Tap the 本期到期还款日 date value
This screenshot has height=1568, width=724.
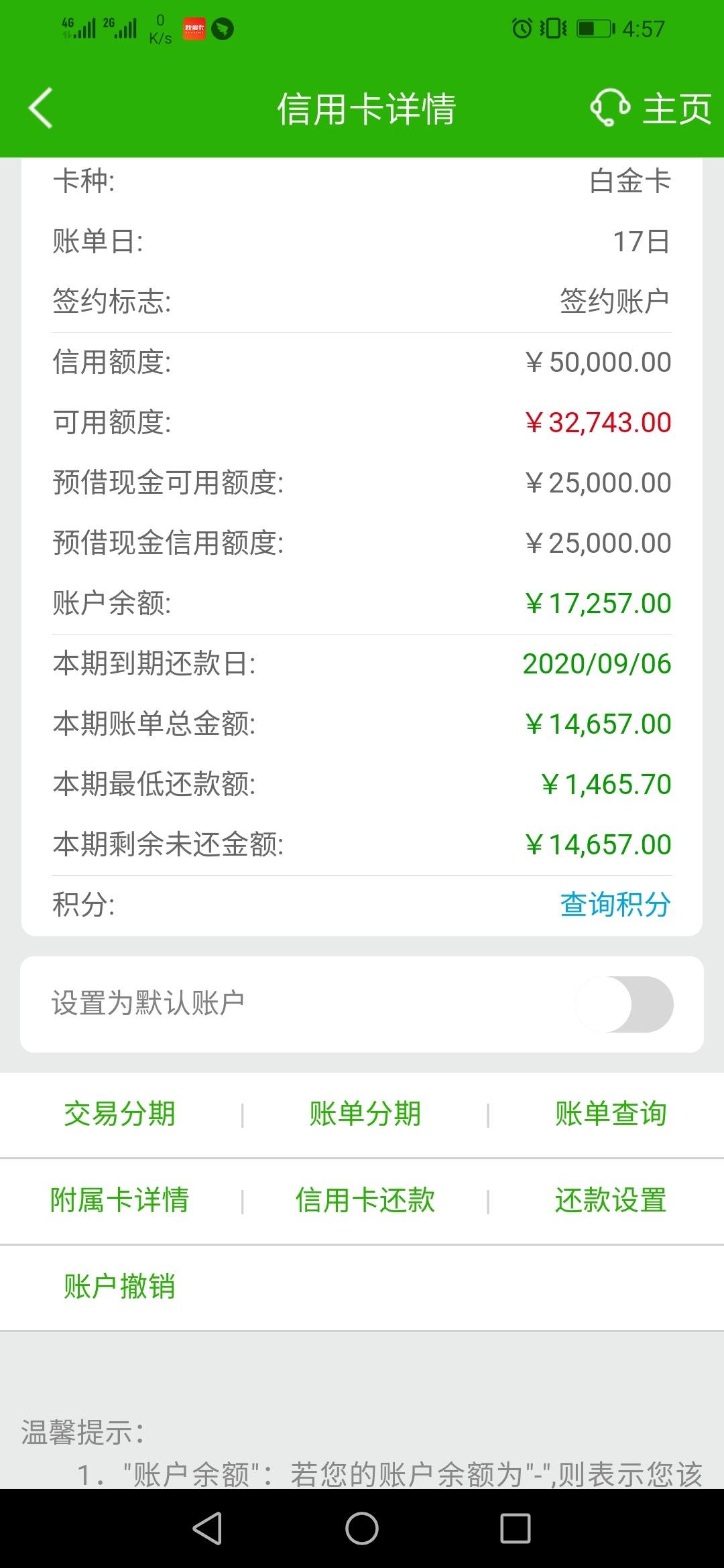point(597,664)
